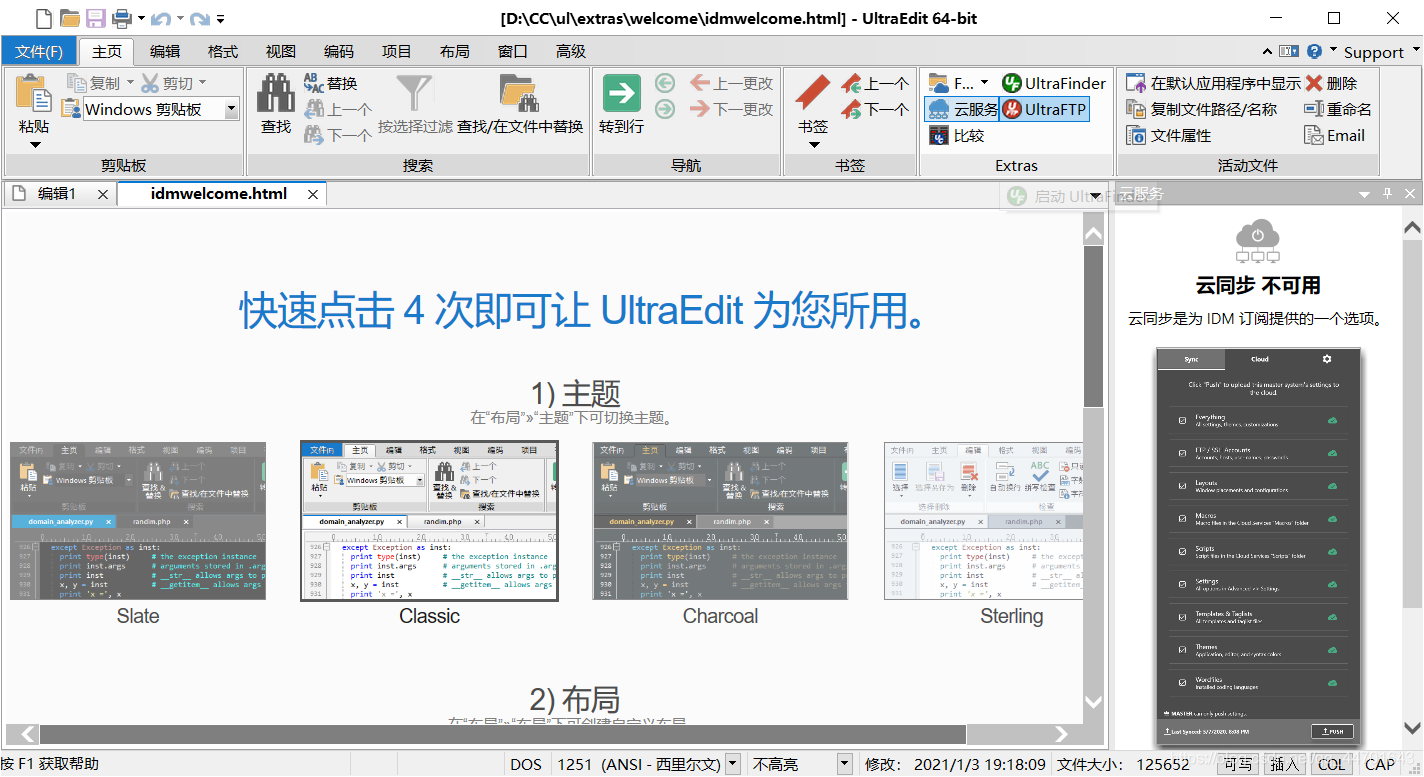Close the 云服务 side panel
Screen dimensions: 1424x777
click(x=1410, y=193)
